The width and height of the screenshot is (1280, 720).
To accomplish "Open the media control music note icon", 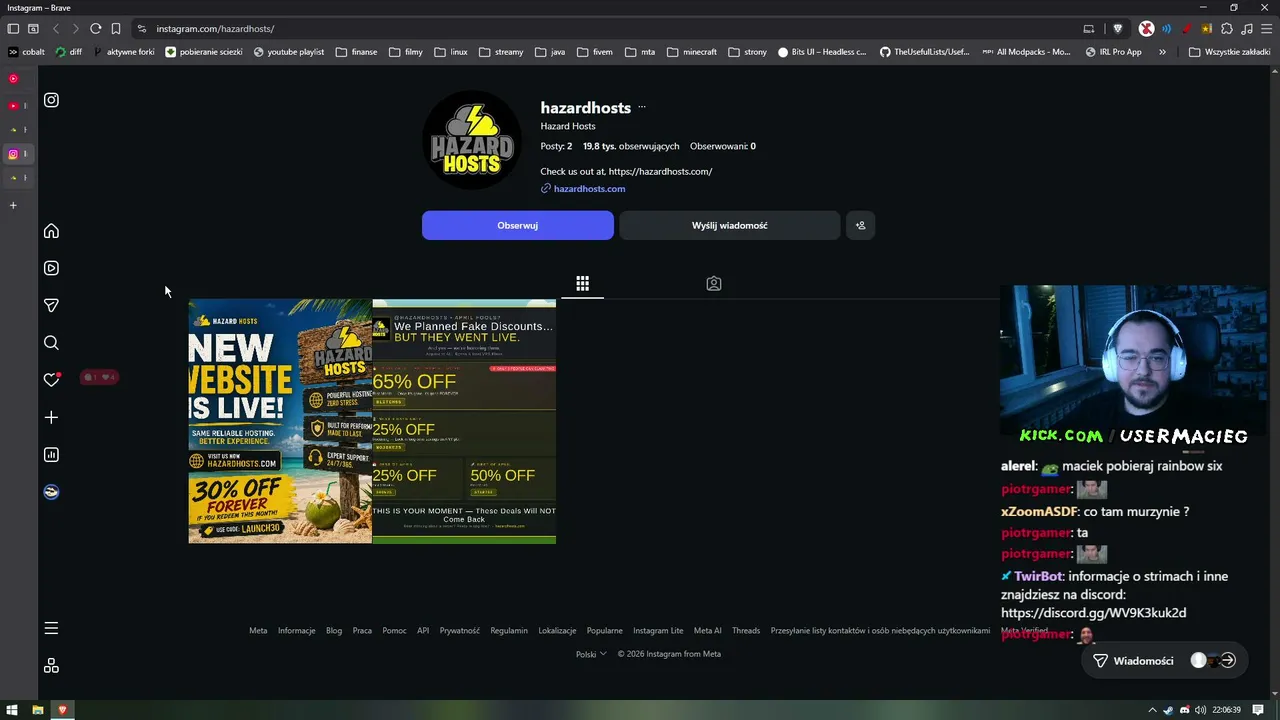I will click(x=1247, y=29).
